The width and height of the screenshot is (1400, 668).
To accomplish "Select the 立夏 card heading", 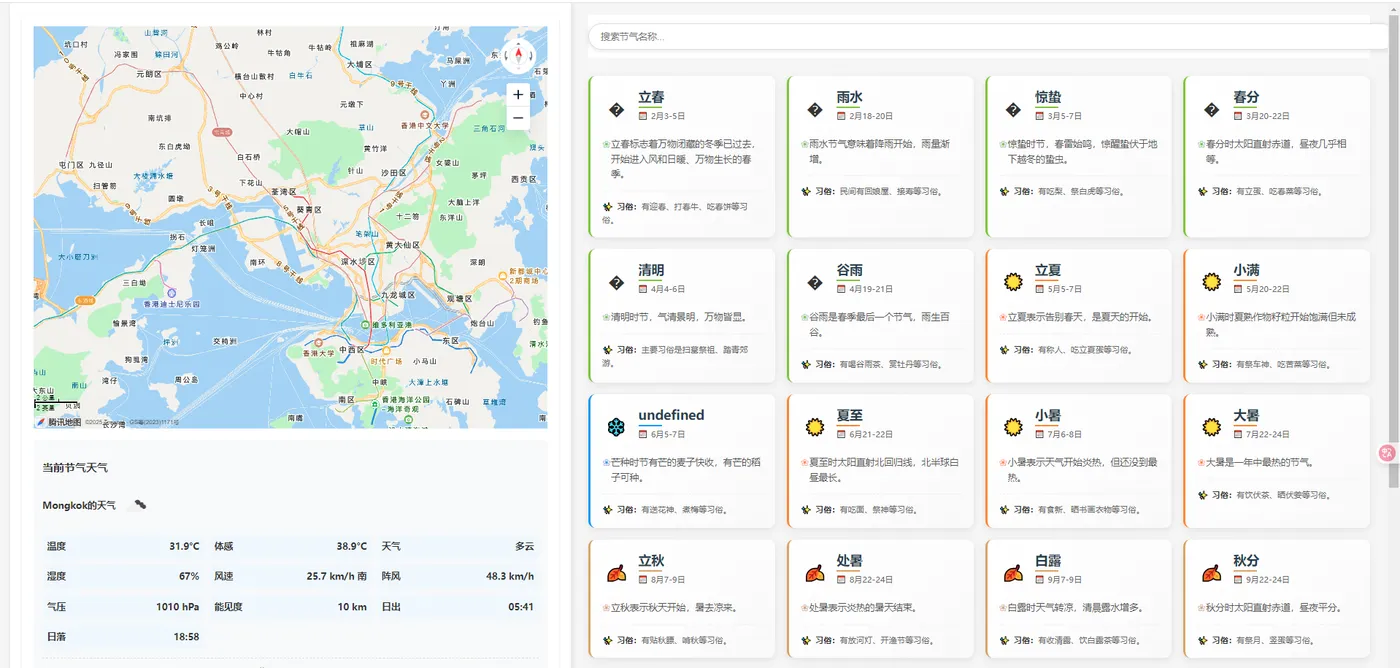I will click(x=1048, y=270).
